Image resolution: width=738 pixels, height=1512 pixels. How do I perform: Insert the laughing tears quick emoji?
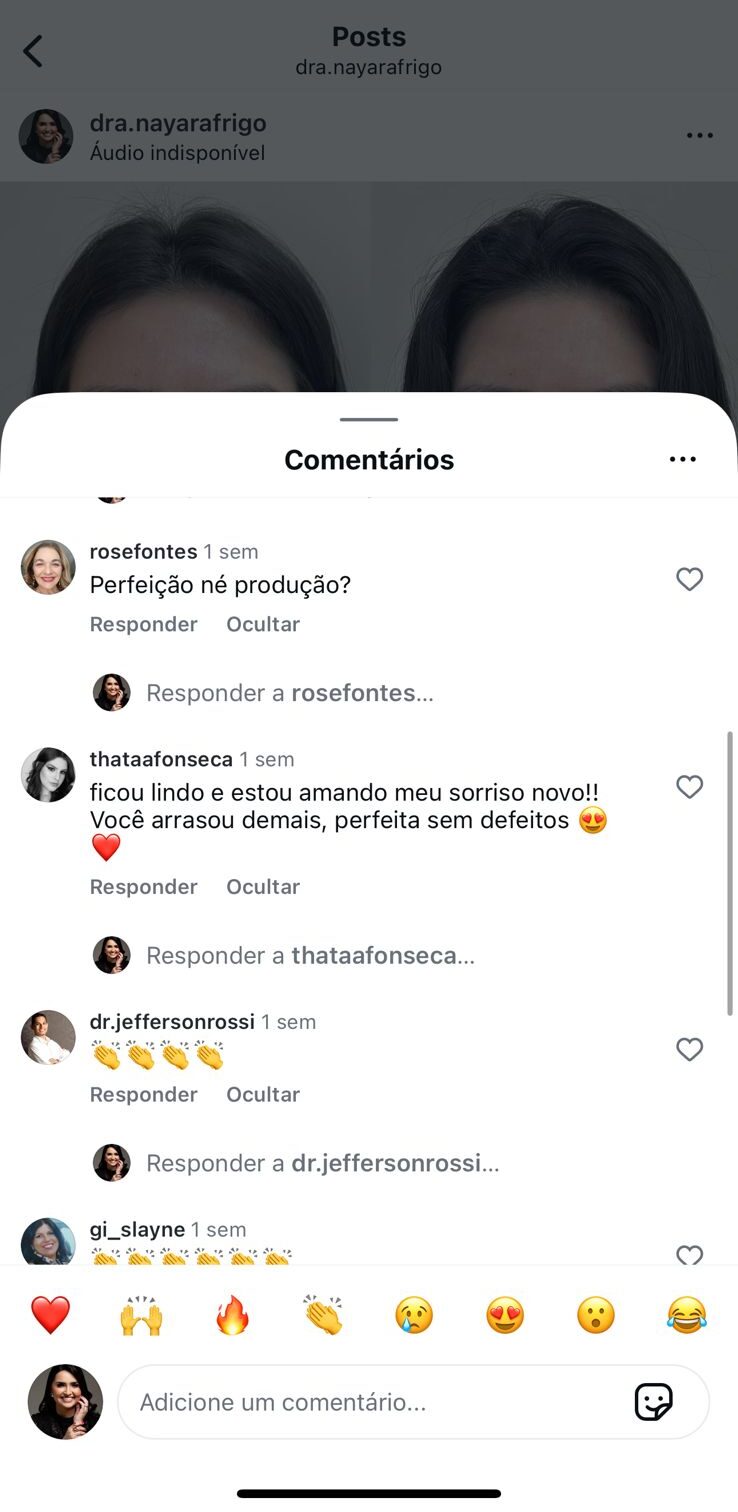[x=687, y=1315]
